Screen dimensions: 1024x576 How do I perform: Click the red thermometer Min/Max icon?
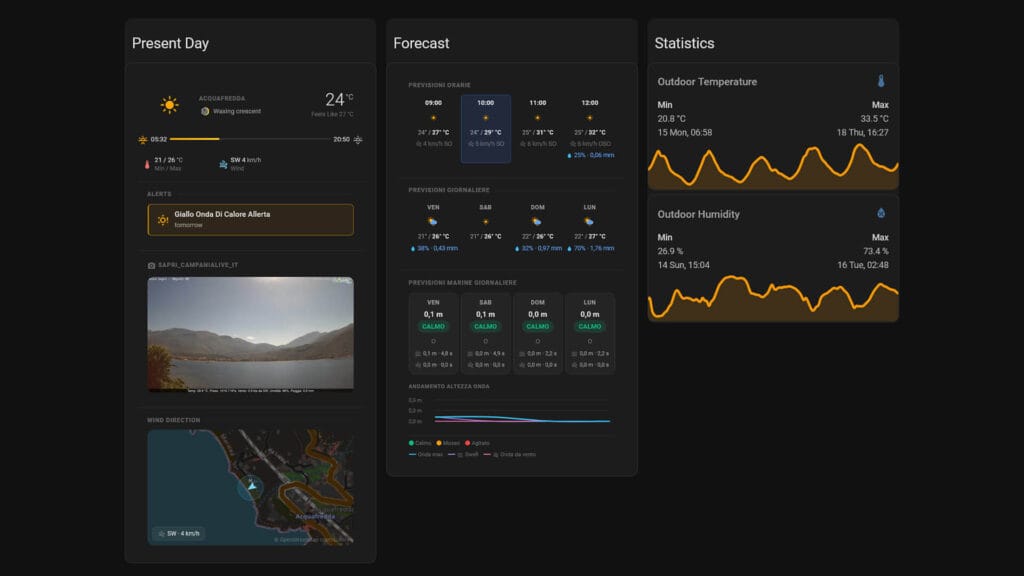pyautogui.click(x=147, y=165)
